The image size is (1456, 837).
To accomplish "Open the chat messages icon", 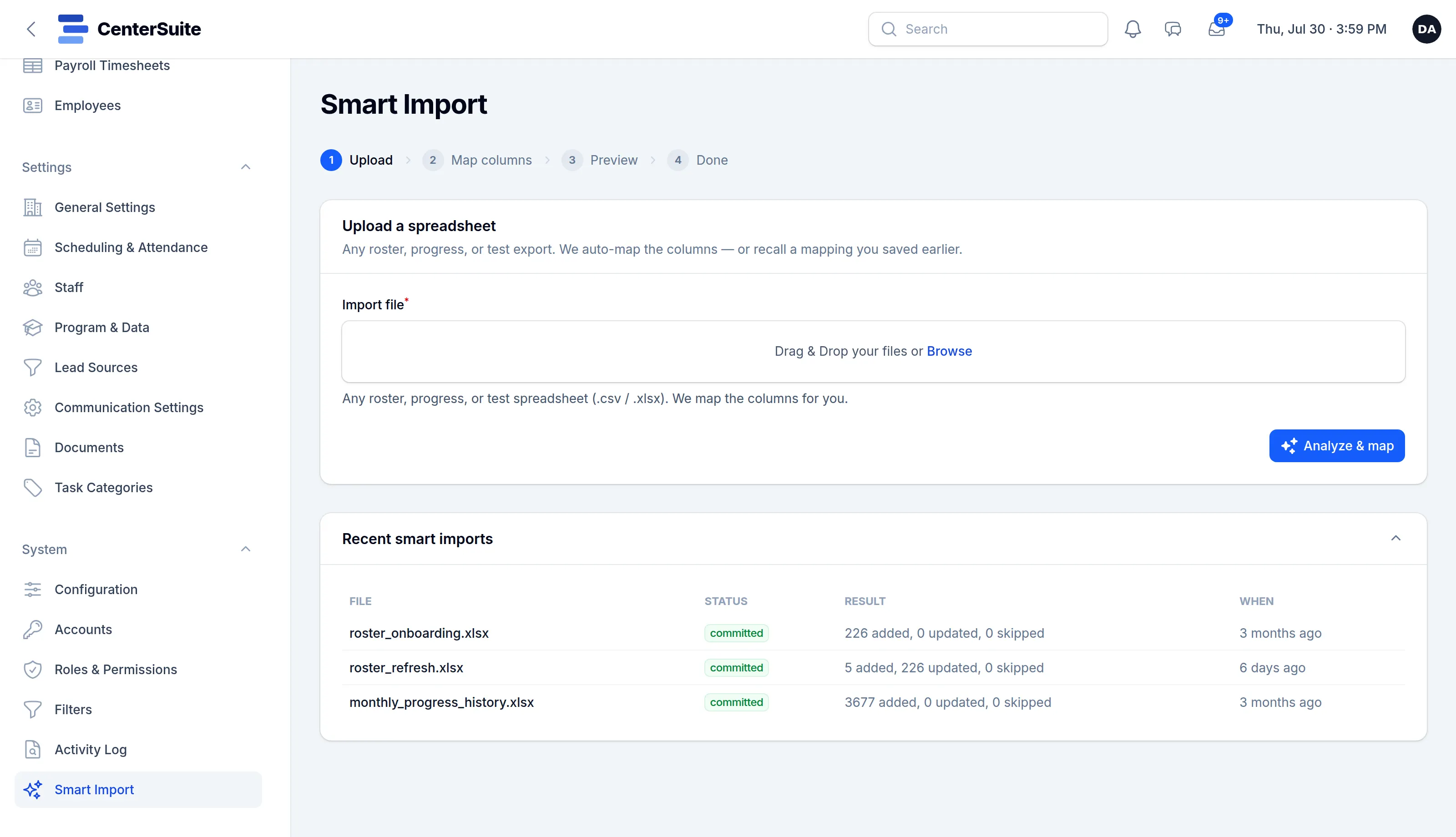I will (x=1173, y=29).
